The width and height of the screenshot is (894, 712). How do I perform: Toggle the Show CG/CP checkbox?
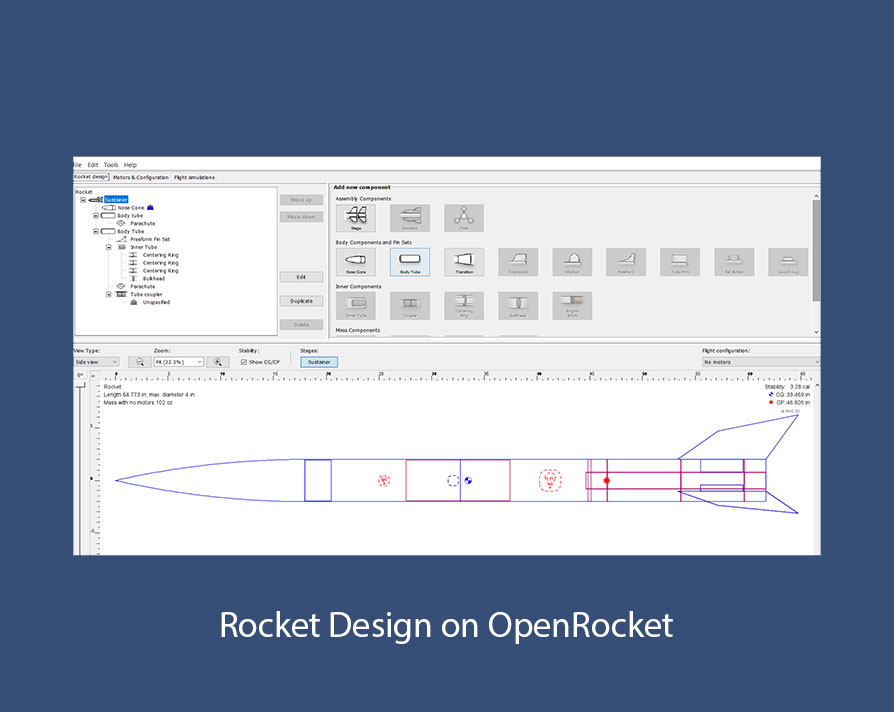pos(245,362)
